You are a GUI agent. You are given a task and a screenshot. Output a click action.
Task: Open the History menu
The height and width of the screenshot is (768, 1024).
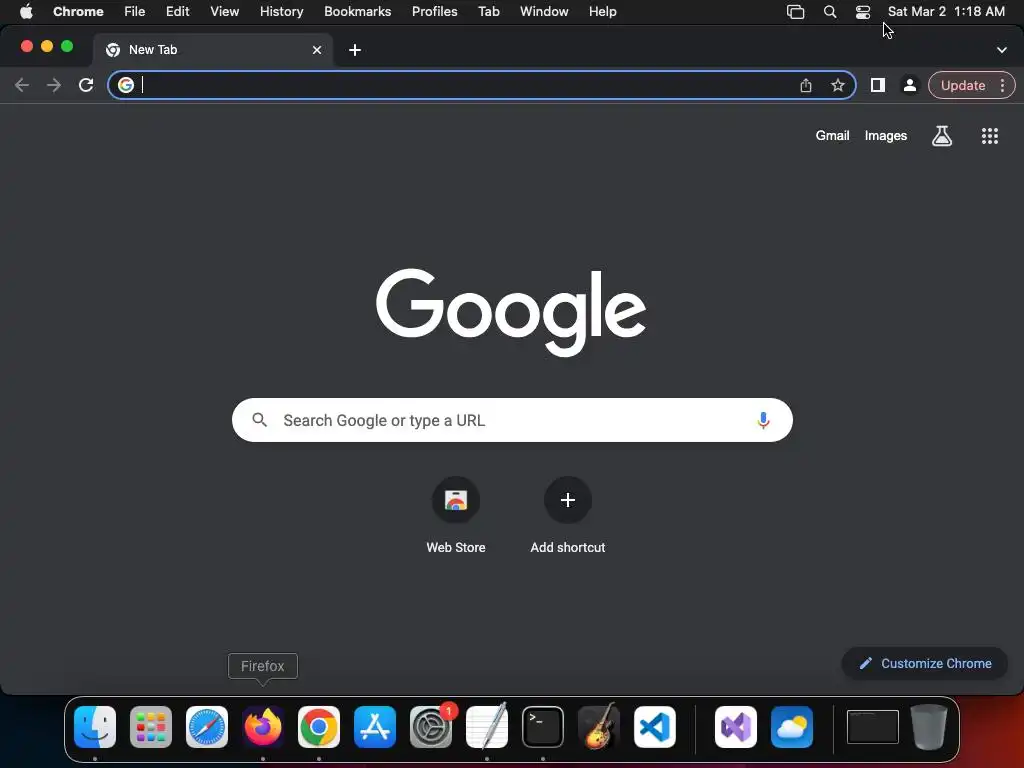click(281, 12)
